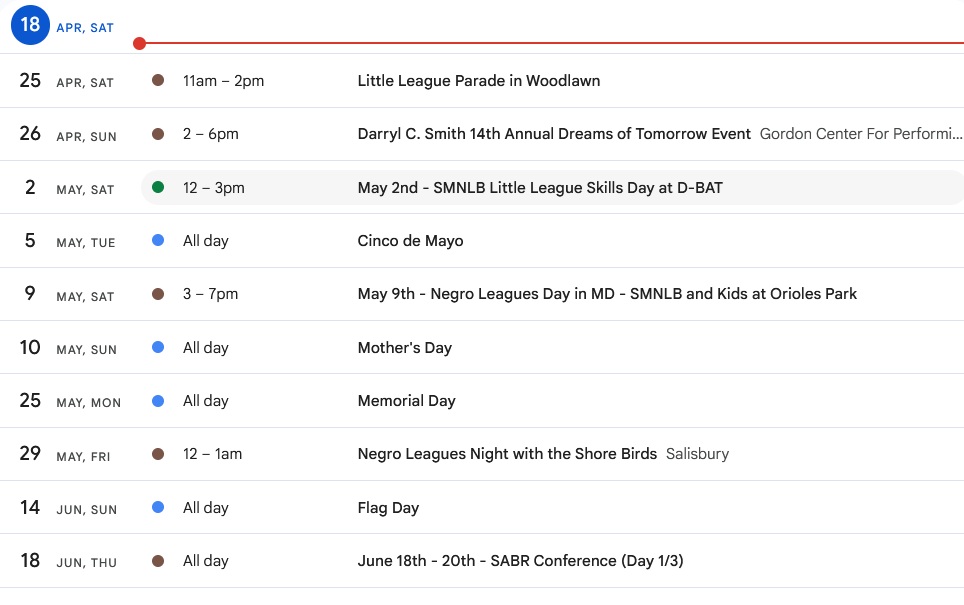Screen dimensions: 964x605
Task: Open Negro Leagues Day in MD event
Action: [x=607, y=294]
